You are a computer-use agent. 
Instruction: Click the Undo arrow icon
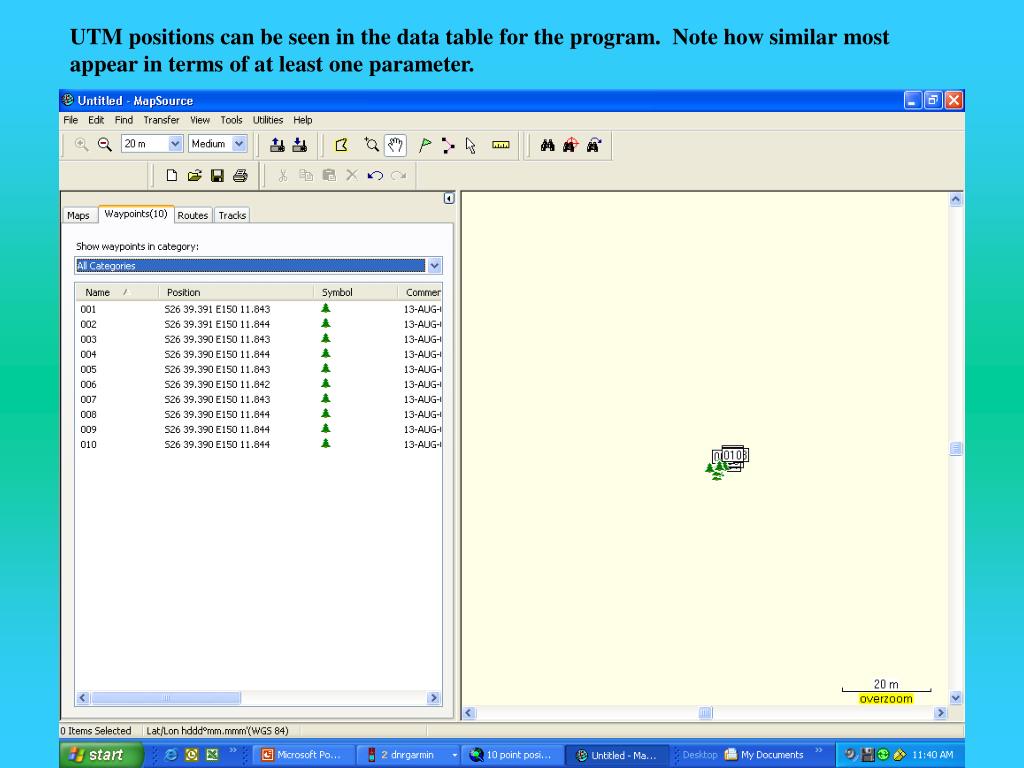click(375, 175)
